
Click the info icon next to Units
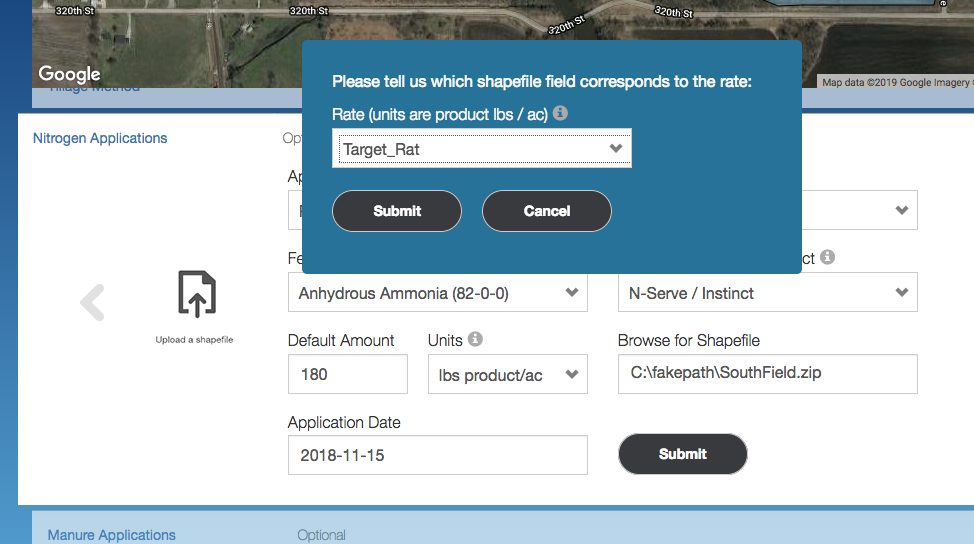tap(475, 339)
